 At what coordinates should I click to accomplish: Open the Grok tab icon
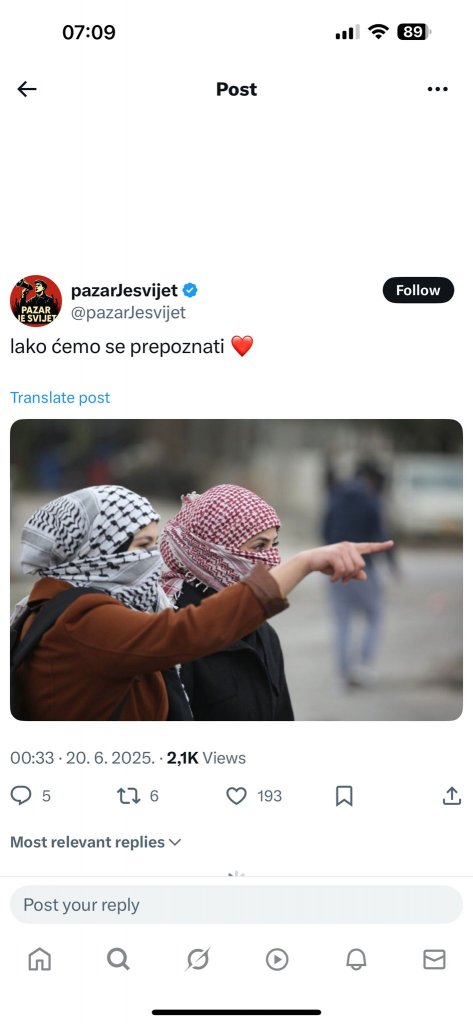(197, 959)
